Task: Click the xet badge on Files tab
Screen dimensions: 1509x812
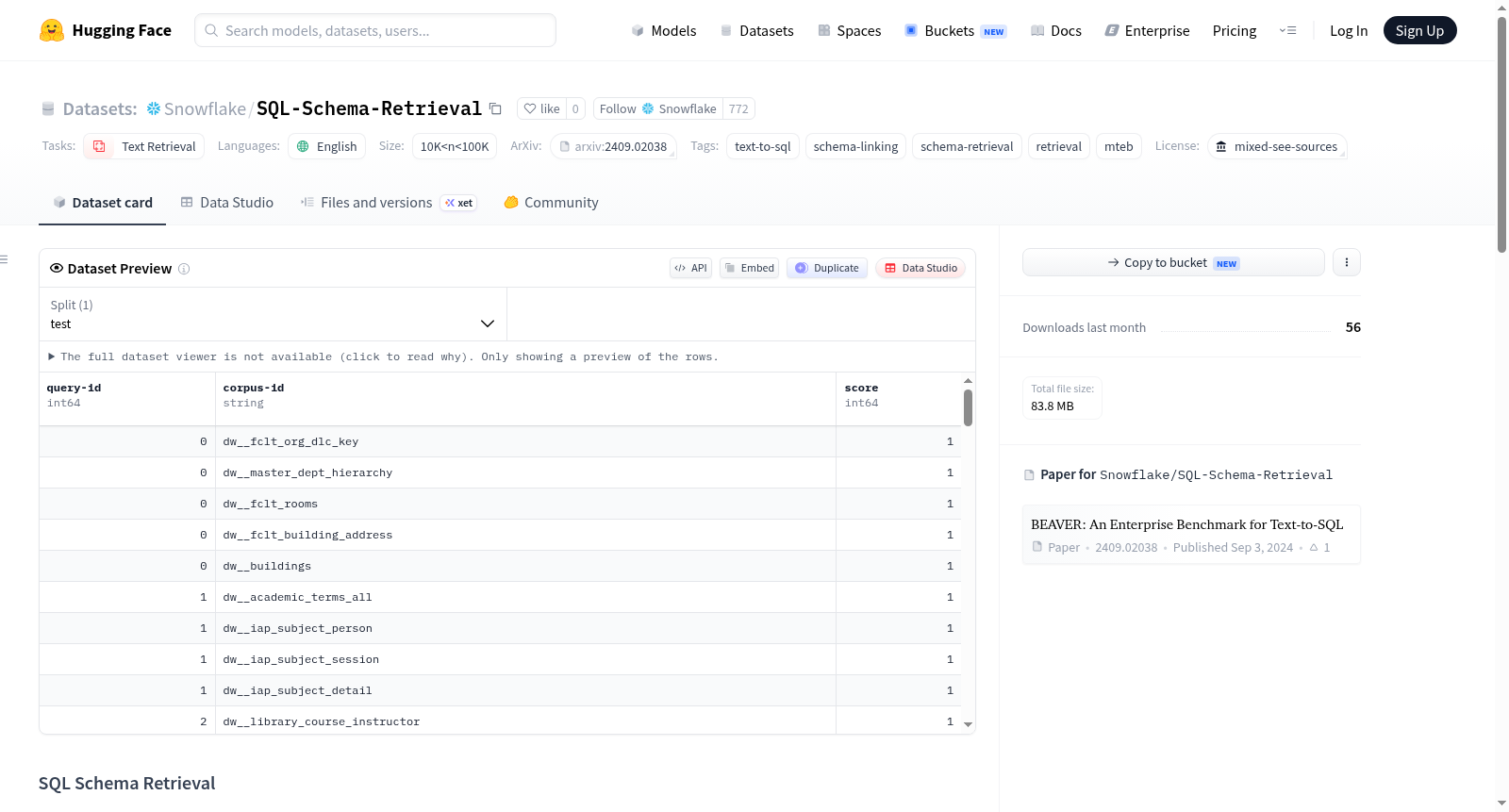Action: click(x=459, y=203)
